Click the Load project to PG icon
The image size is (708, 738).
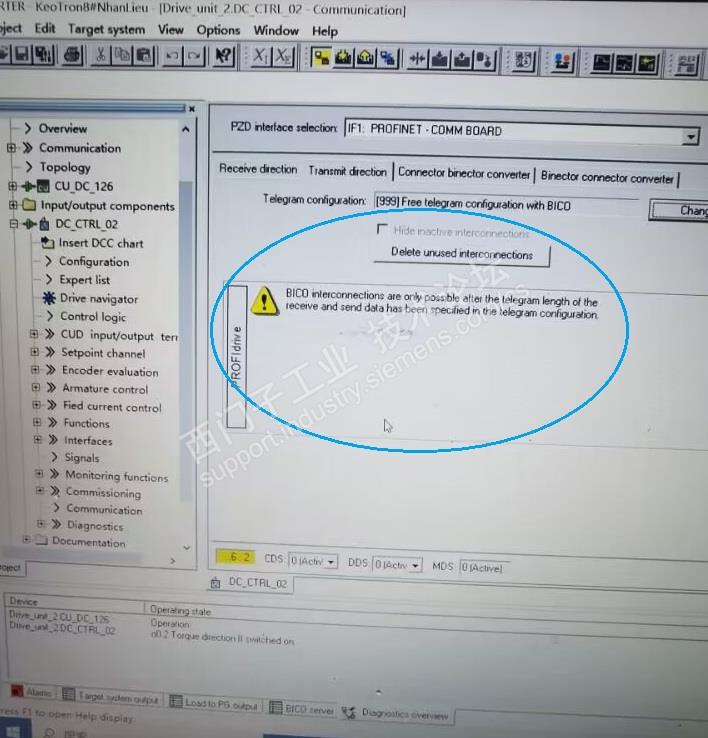pos(366,58)
